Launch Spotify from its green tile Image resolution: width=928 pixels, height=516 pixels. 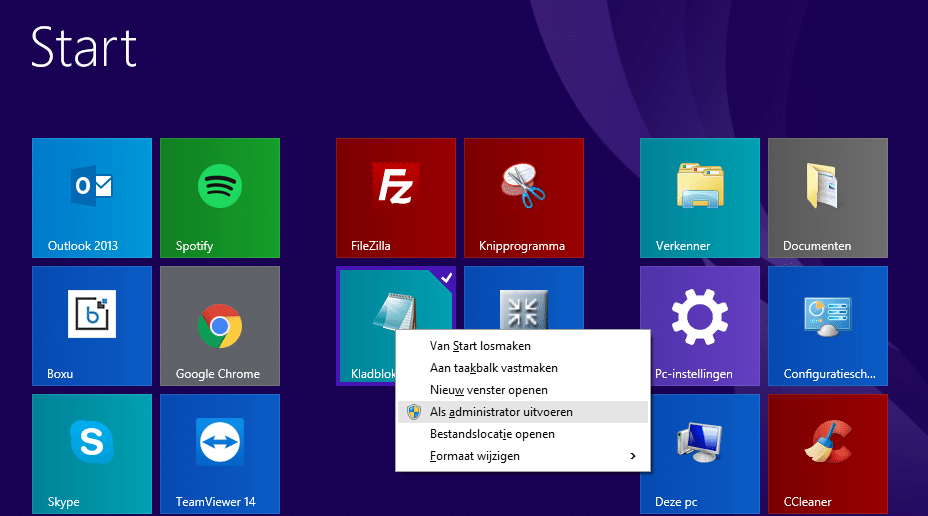(220, 198)
